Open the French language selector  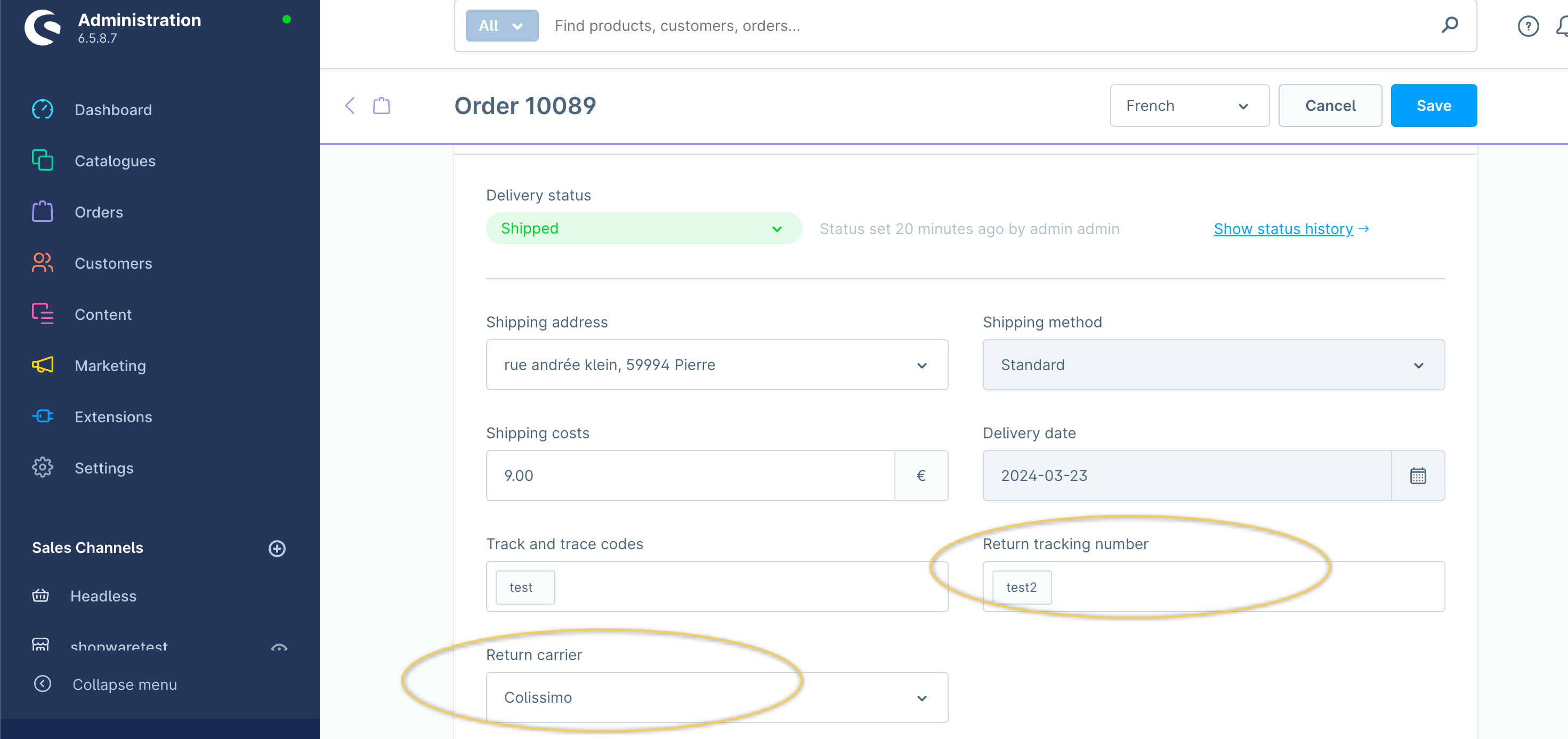[1189, 106]
